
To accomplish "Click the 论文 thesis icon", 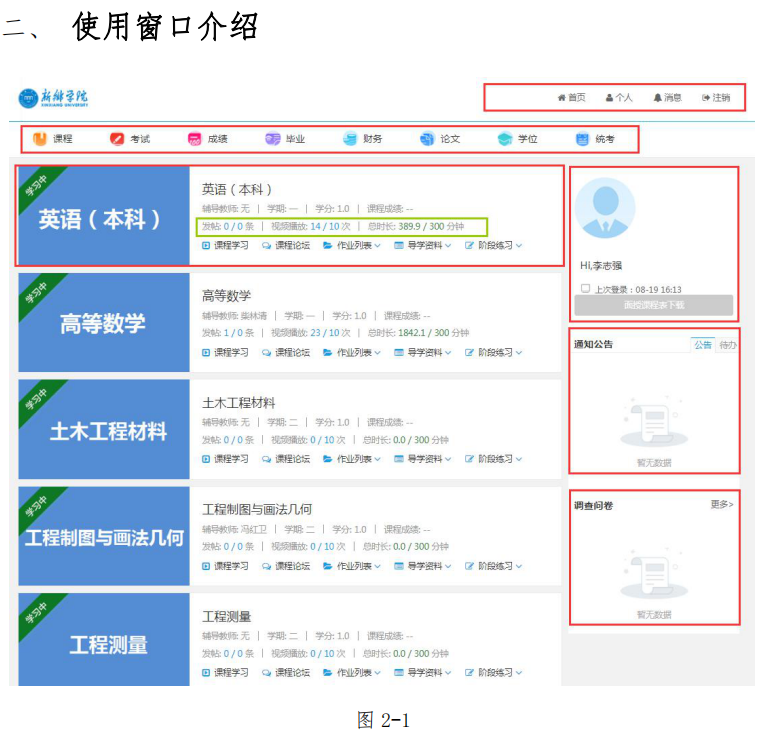I will click(427, 139).
